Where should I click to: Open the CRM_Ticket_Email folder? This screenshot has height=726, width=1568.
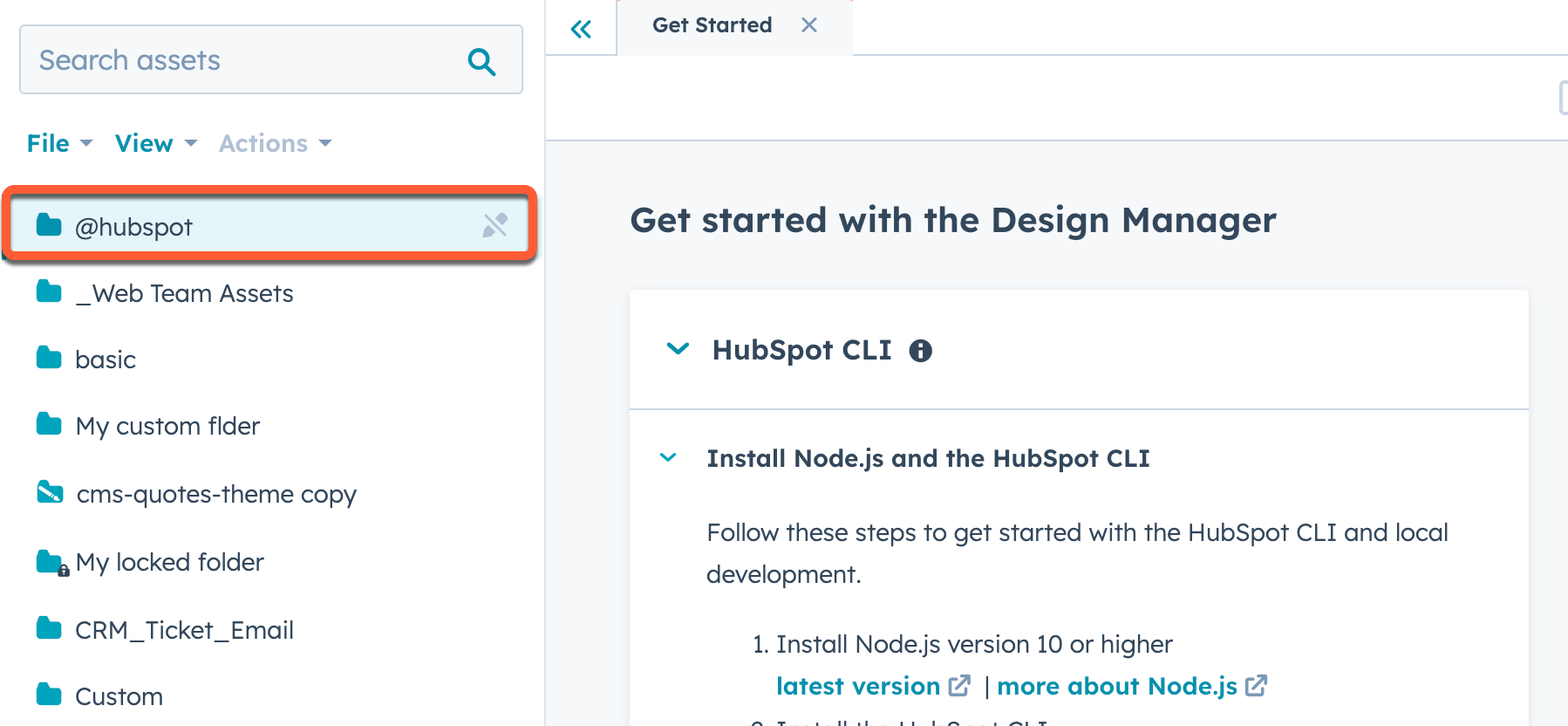pyautogui.click(x=184, y=630)
